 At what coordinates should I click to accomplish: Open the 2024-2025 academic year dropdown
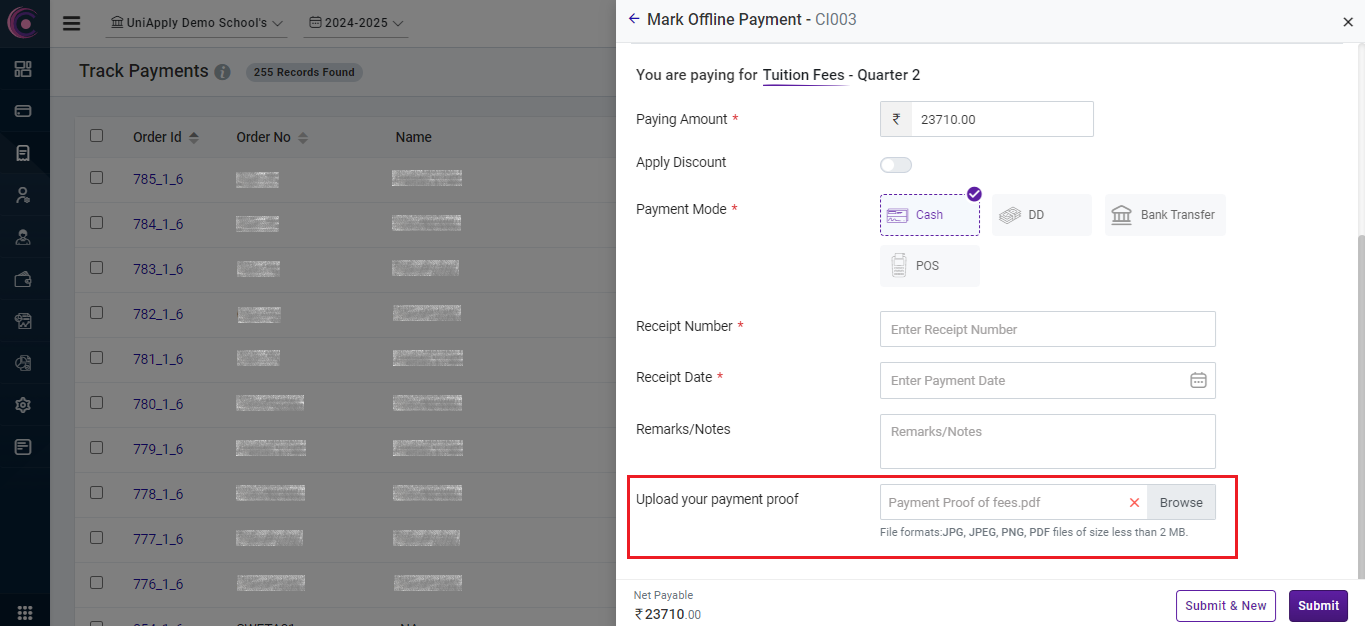pyautogui.click(x=355, y=23)
